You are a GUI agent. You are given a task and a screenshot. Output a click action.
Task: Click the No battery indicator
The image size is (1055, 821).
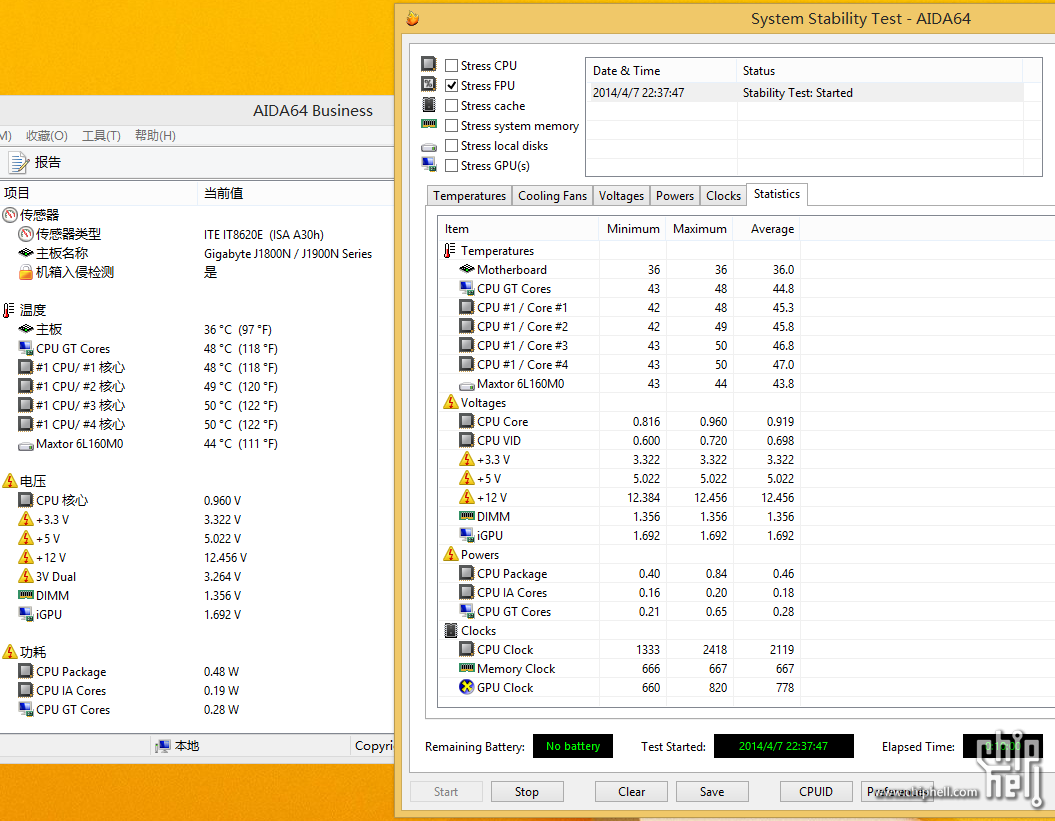pyautogui.click(x=573, y=746)
